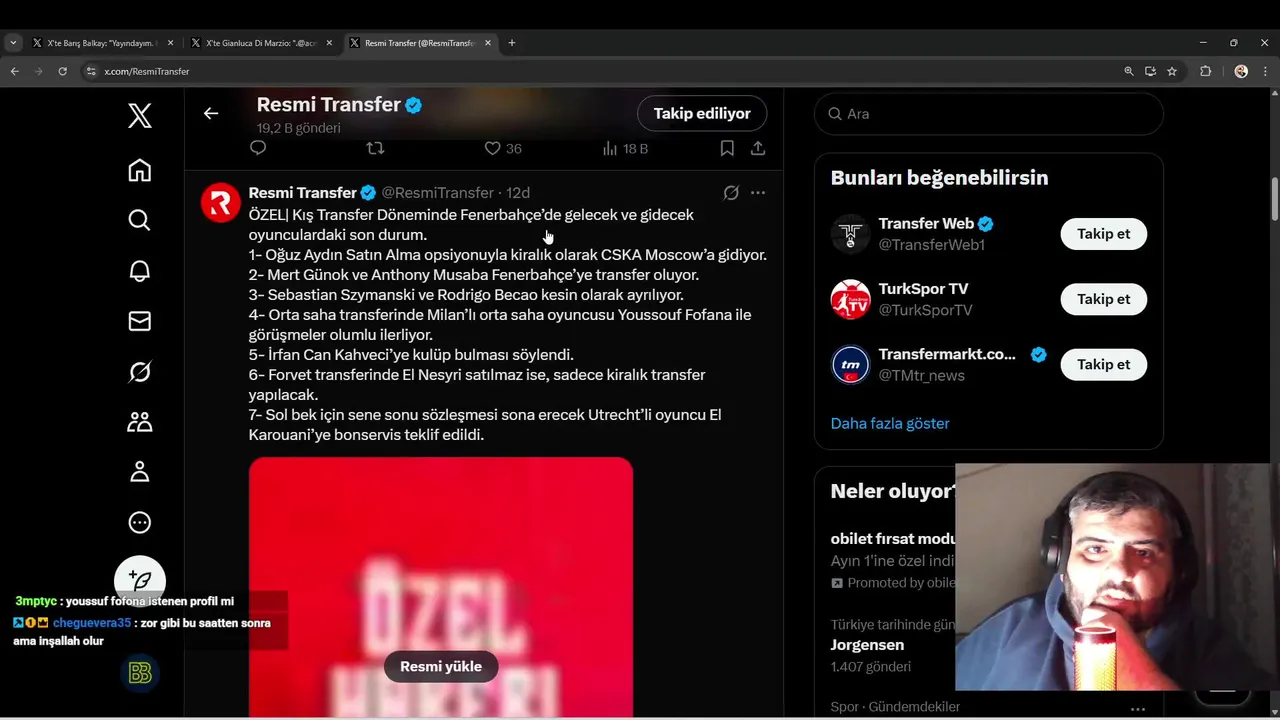Open Notifications bell icon
The width and height of the screenshot is (1280, 720).
(x=140, y=271)
